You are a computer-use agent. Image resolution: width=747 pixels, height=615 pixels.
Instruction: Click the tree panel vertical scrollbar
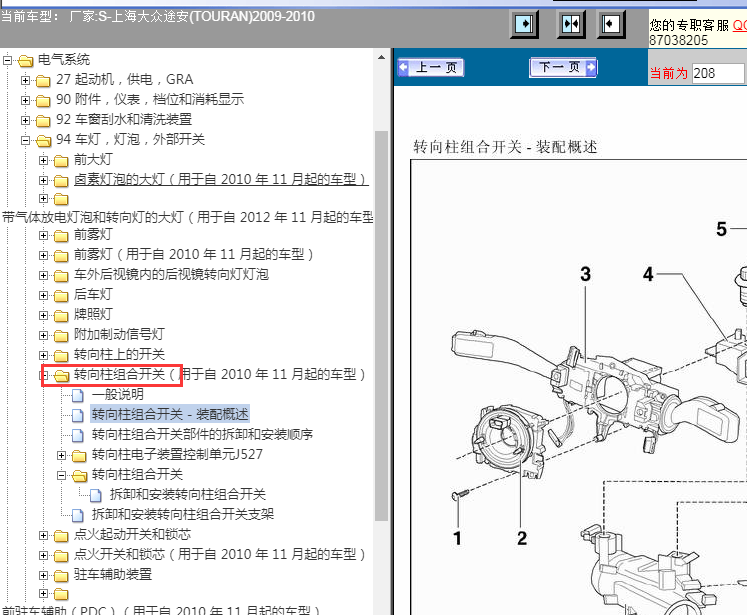381,300
